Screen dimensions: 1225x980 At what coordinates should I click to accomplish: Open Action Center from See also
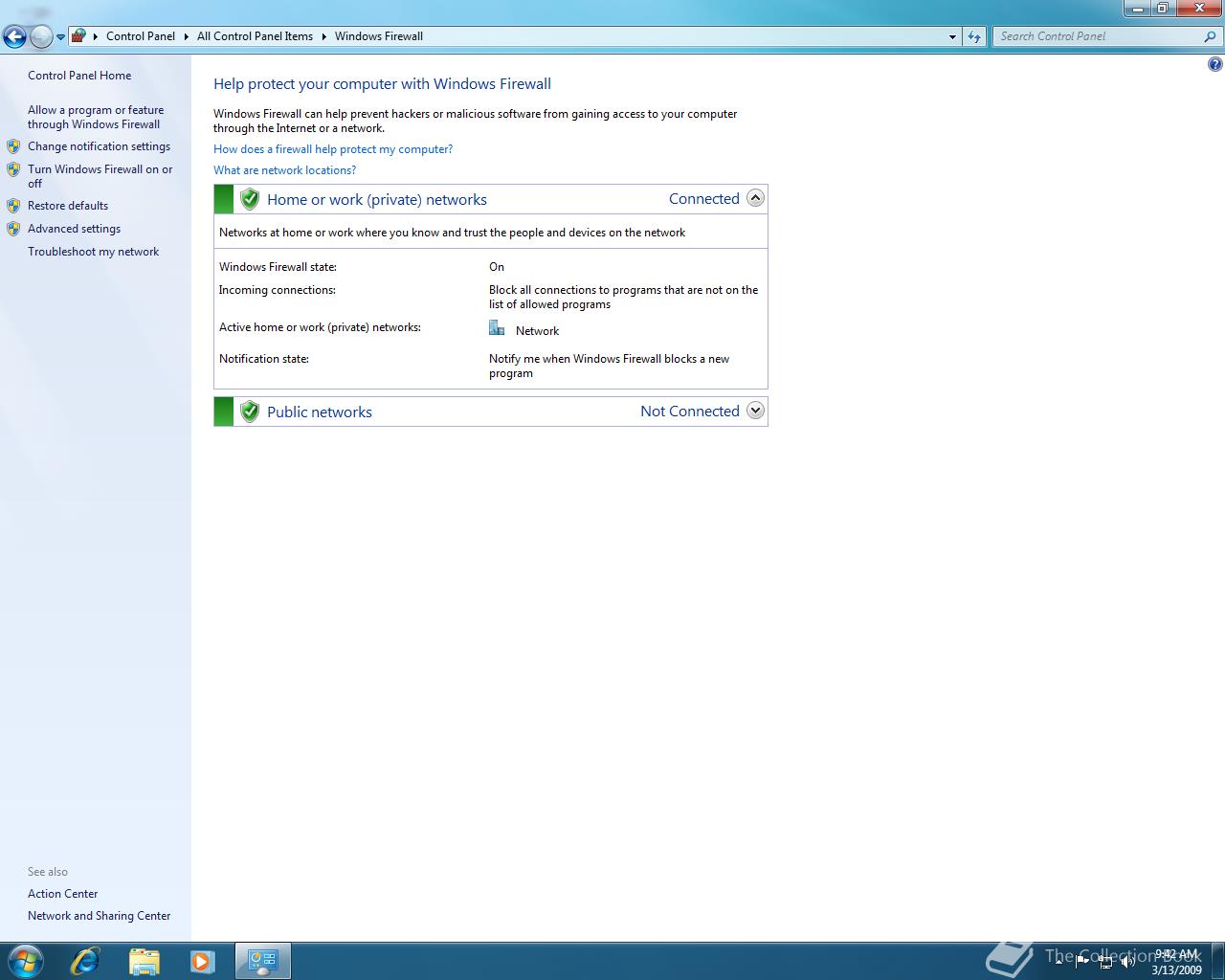pos(63,894)
